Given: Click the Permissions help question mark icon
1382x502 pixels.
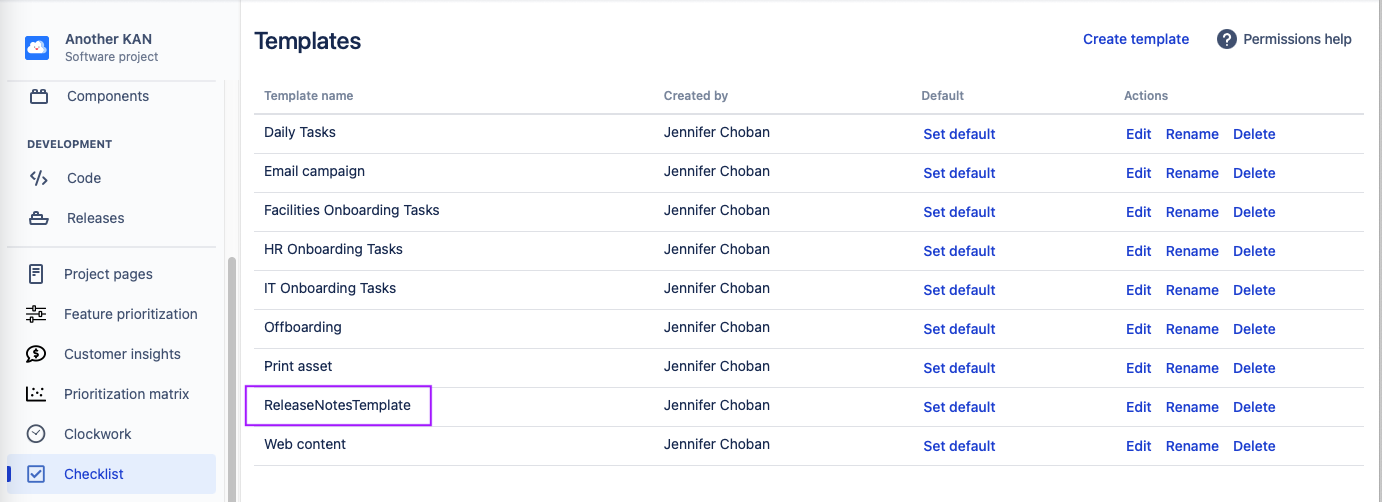Looking at the screenshot, I should 1227,39.
